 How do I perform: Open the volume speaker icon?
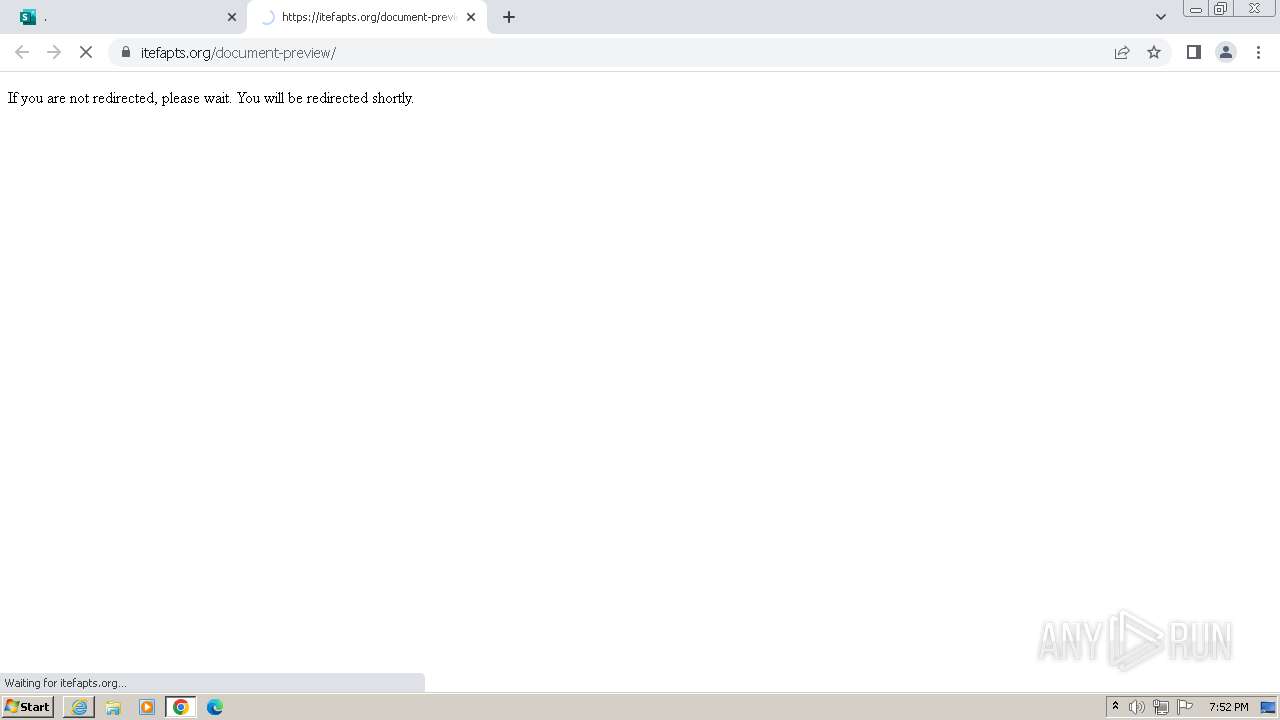coord(1137,707)
